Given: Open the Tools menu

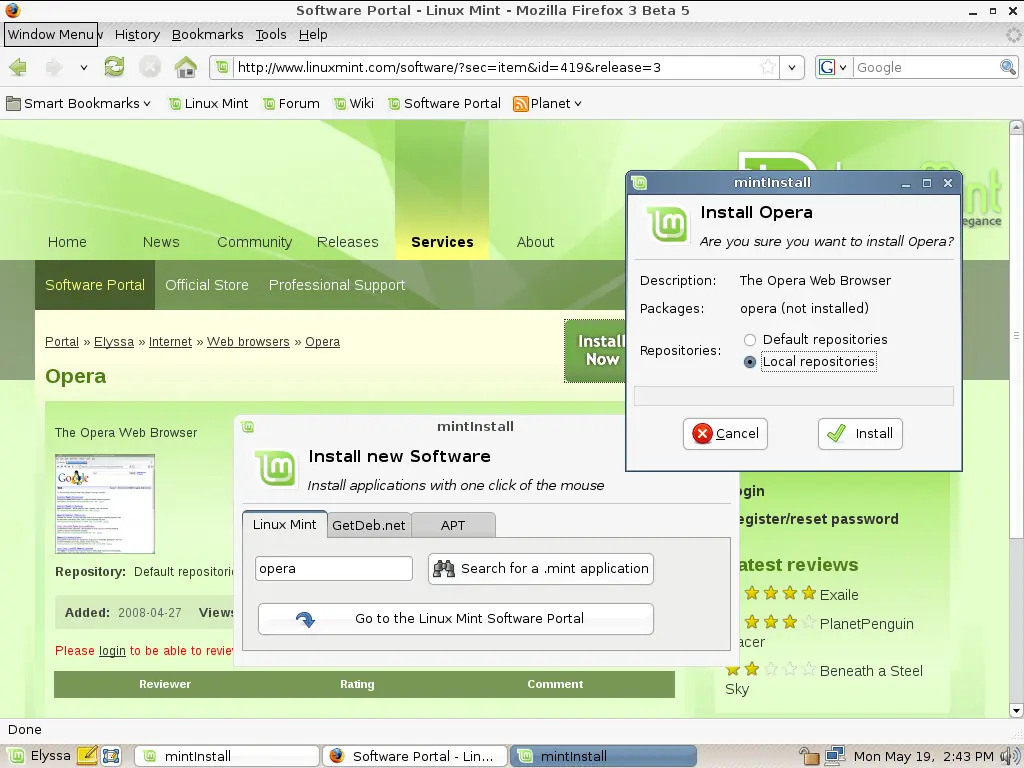Looking at the screenshot, I should [x=270, y=35].
